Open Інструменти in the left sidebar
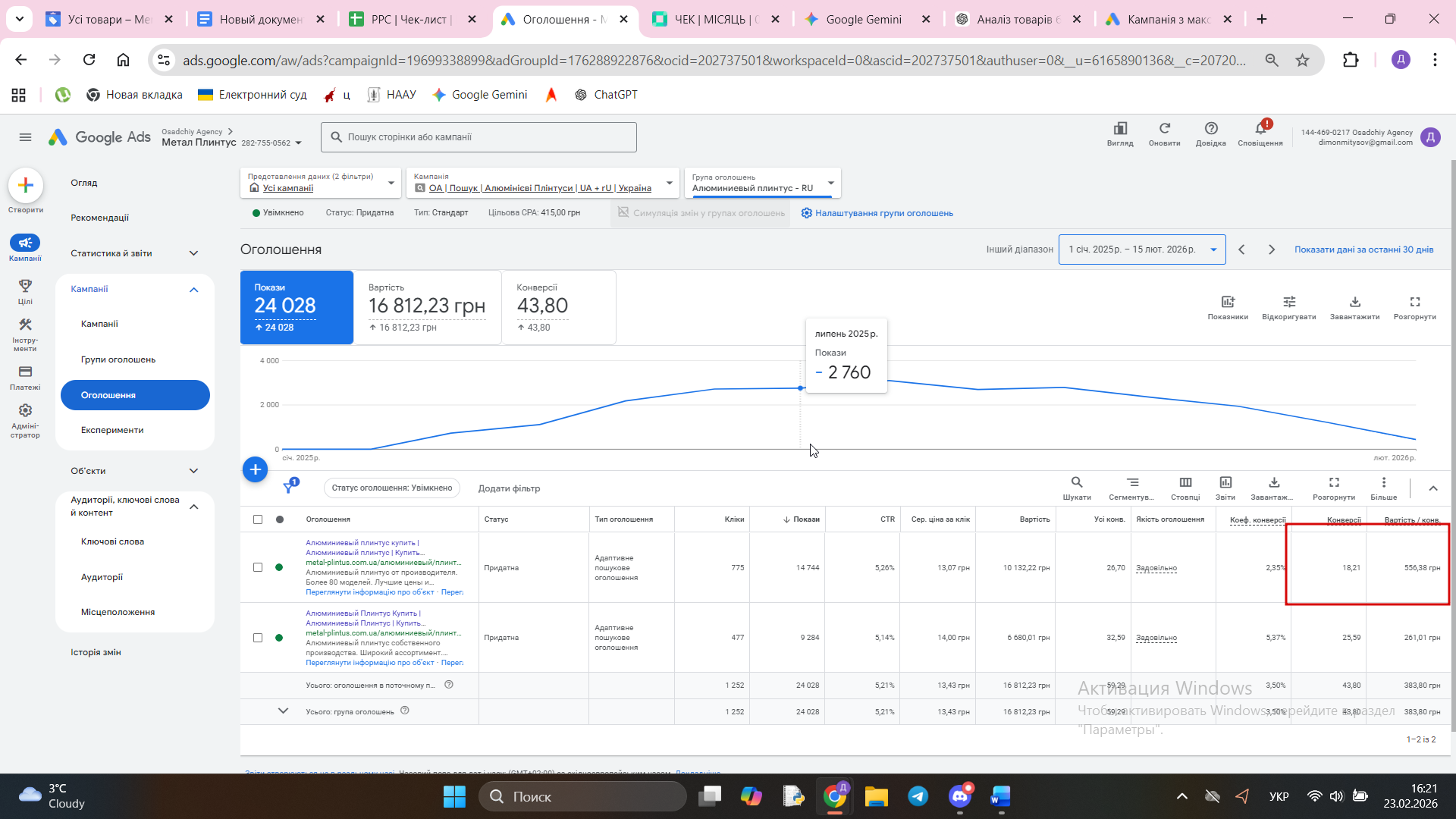This screenshot has height=819, width=1456. click(25, 325)
